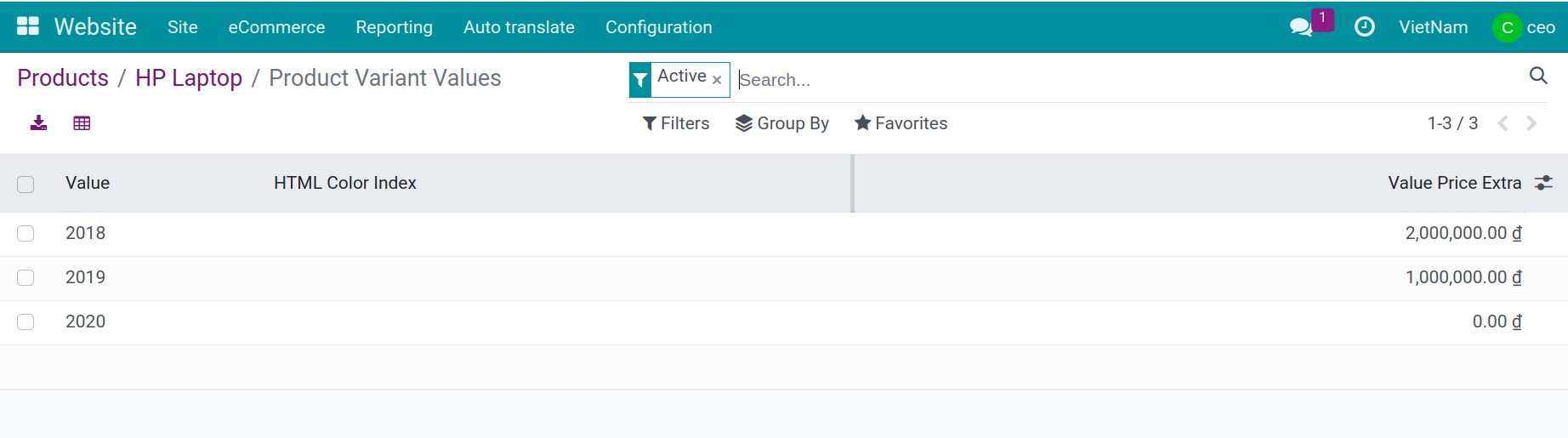Open the activities clock icon
This screenshot has width=1568, height=438.
tap(1364, 27)
